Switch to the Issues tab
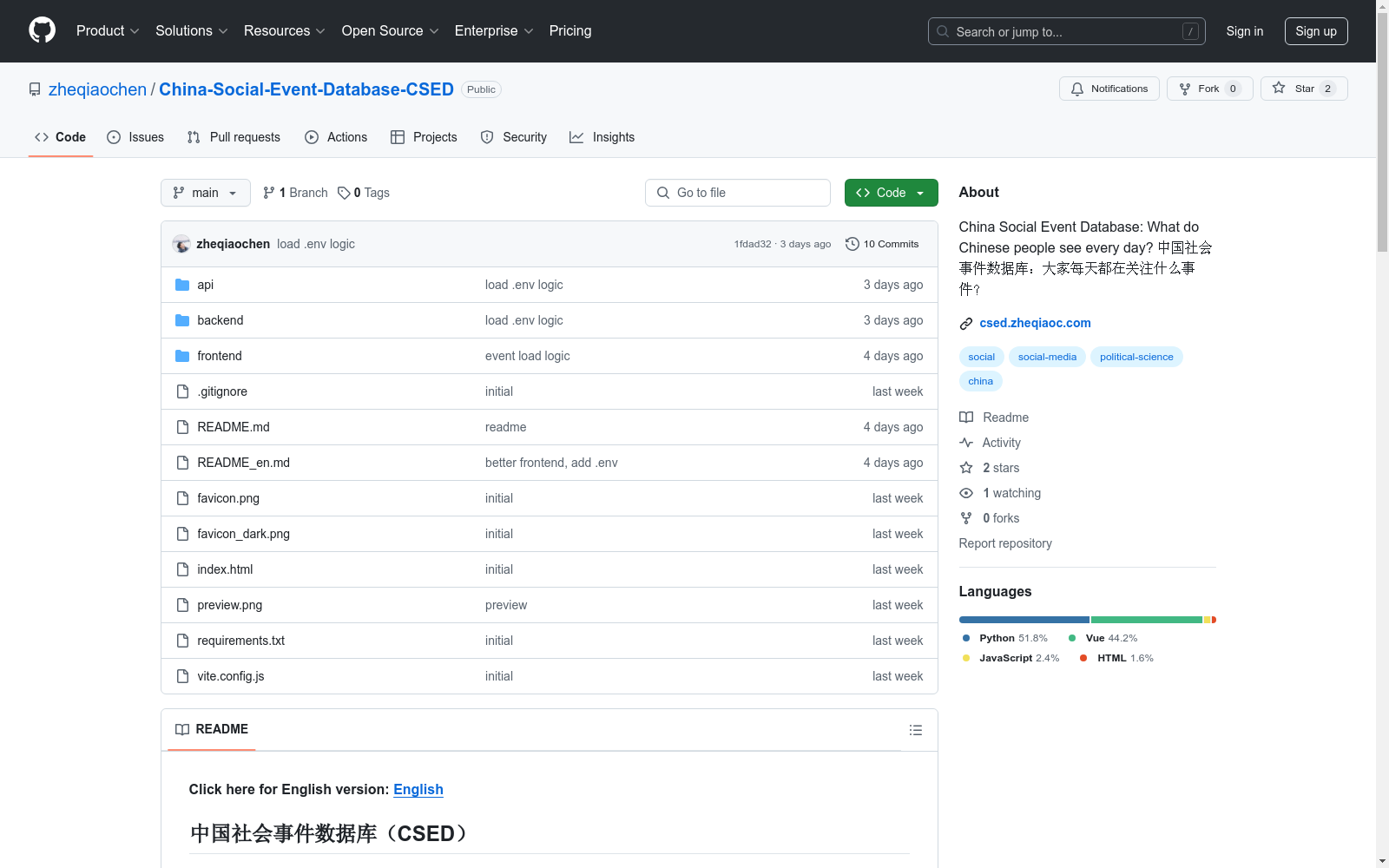Image resolution: width=1389 pixels, height=868 pixels. click(135, 137)
